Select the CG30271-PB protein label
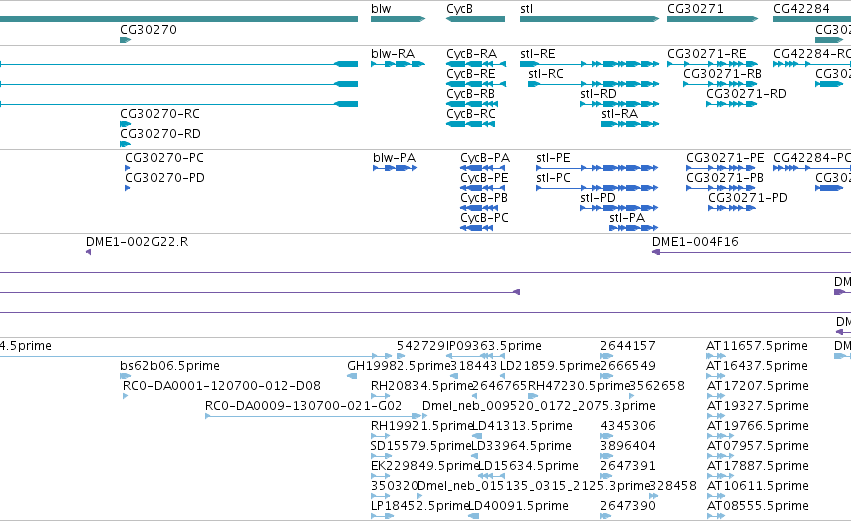Viewport: 851px width, 521px height. [x=725, y=179]
